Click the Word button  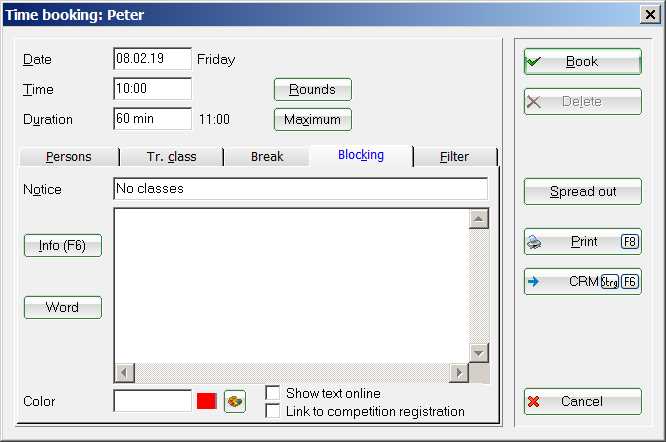pyautogui.click(x=63, y=307)
